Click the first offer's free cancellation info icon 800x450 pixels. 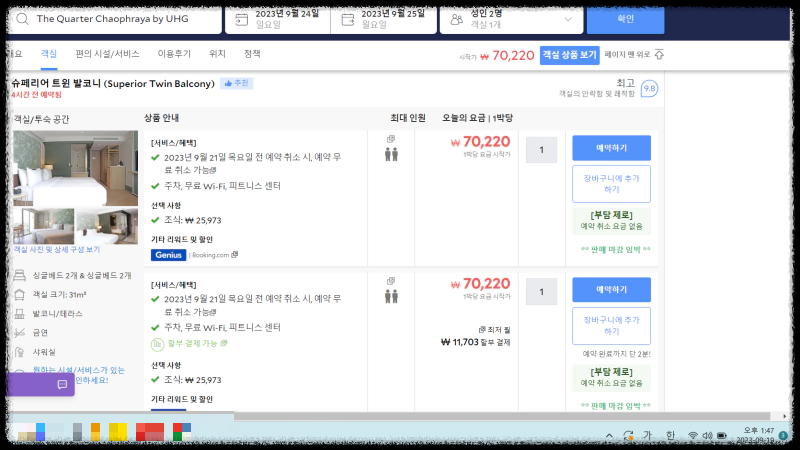click(213, 170)
